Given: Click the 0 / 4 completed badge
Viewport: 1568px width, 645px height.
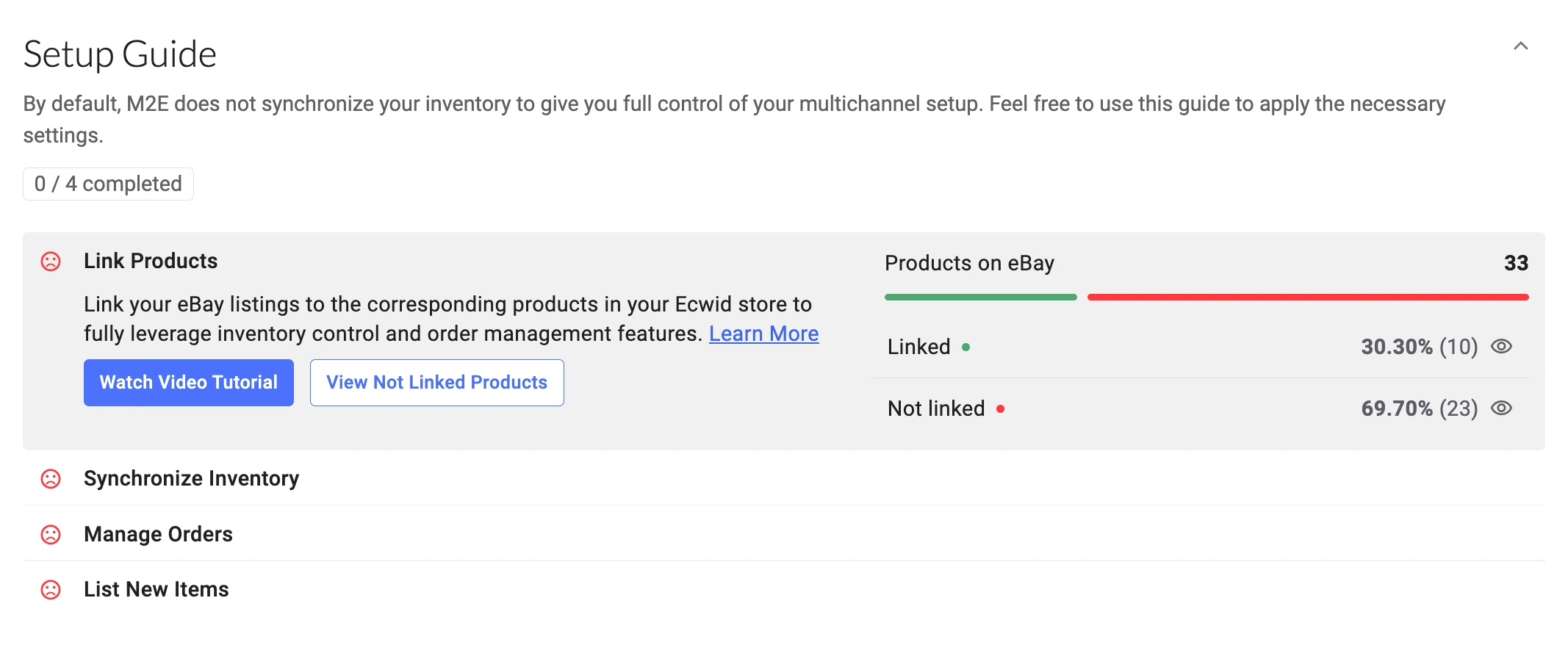Looking at the screenshot, I should (108, 184).
